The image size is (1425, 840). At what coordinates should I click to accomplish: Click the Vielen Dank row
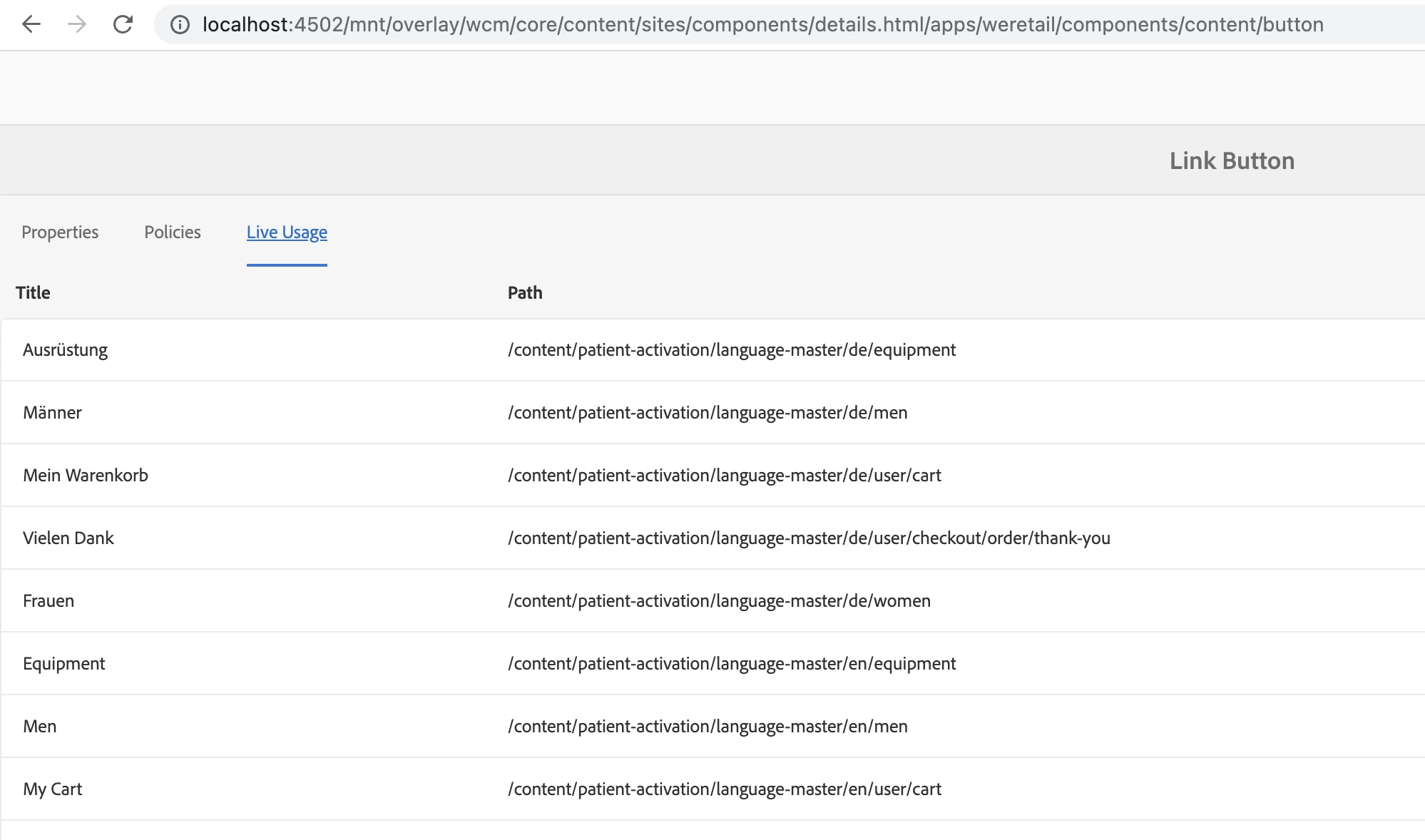click(x=68, y=538)
